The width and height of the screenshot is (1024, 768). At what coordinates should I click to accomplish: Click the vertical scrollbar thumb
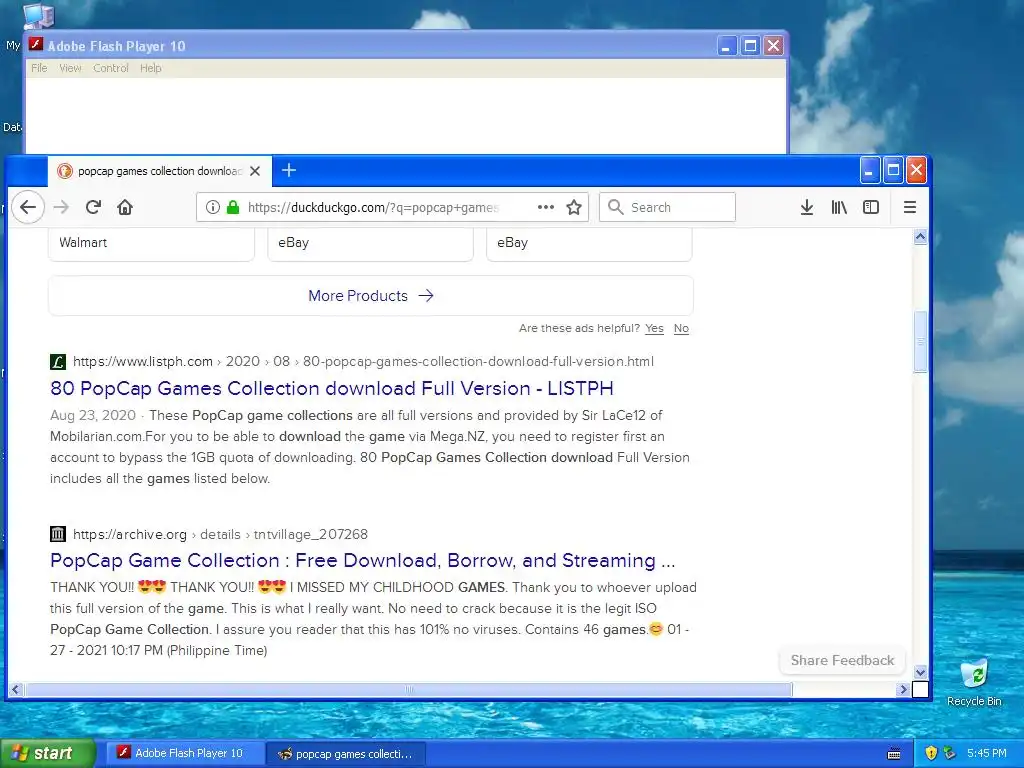pos(920,341)
